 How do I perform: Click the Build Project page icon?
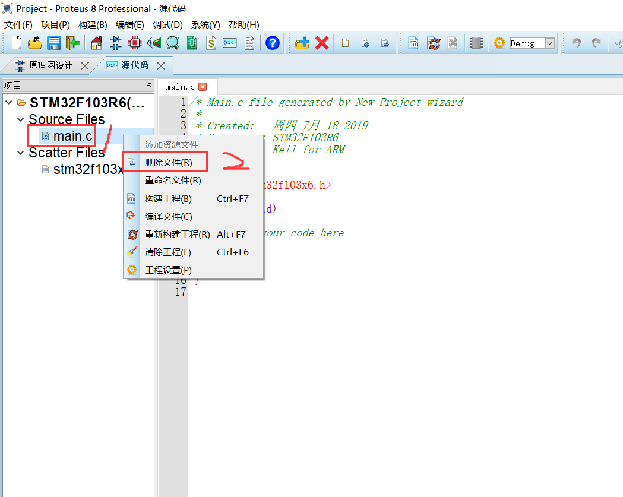[413, 43]
